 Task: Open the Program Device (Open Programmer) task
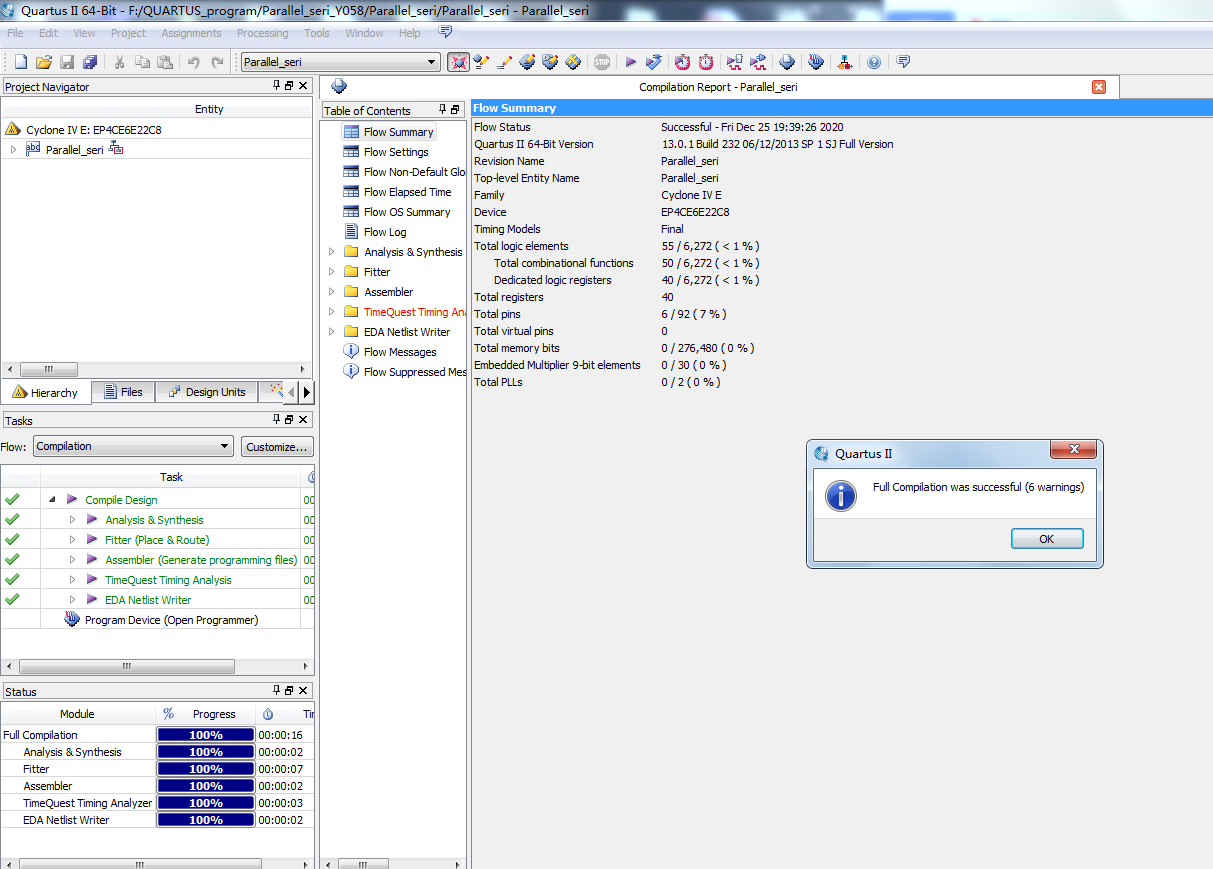point(171,620)
